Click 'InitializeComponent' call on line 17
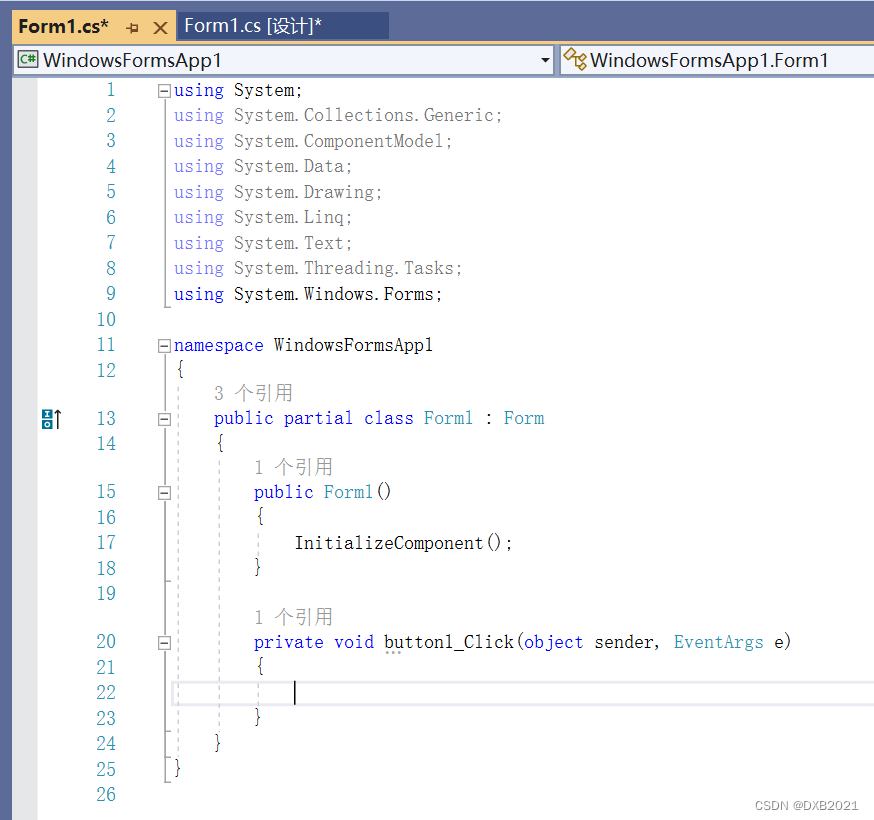The image size is (874, 820). coord(389,543)
